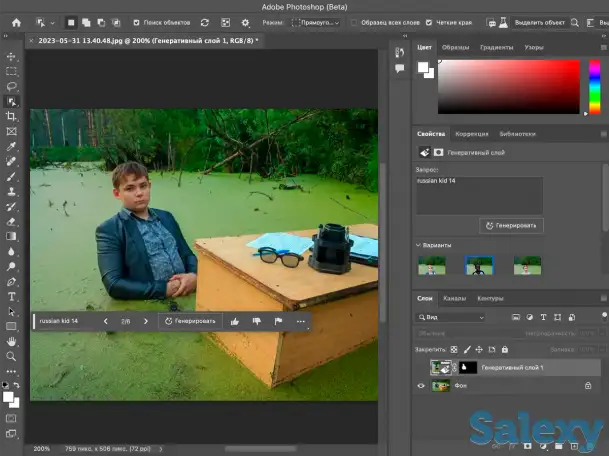This screenshot has height=456, width=609.
Task: Select the Move tool
Action: pos(12,57)
